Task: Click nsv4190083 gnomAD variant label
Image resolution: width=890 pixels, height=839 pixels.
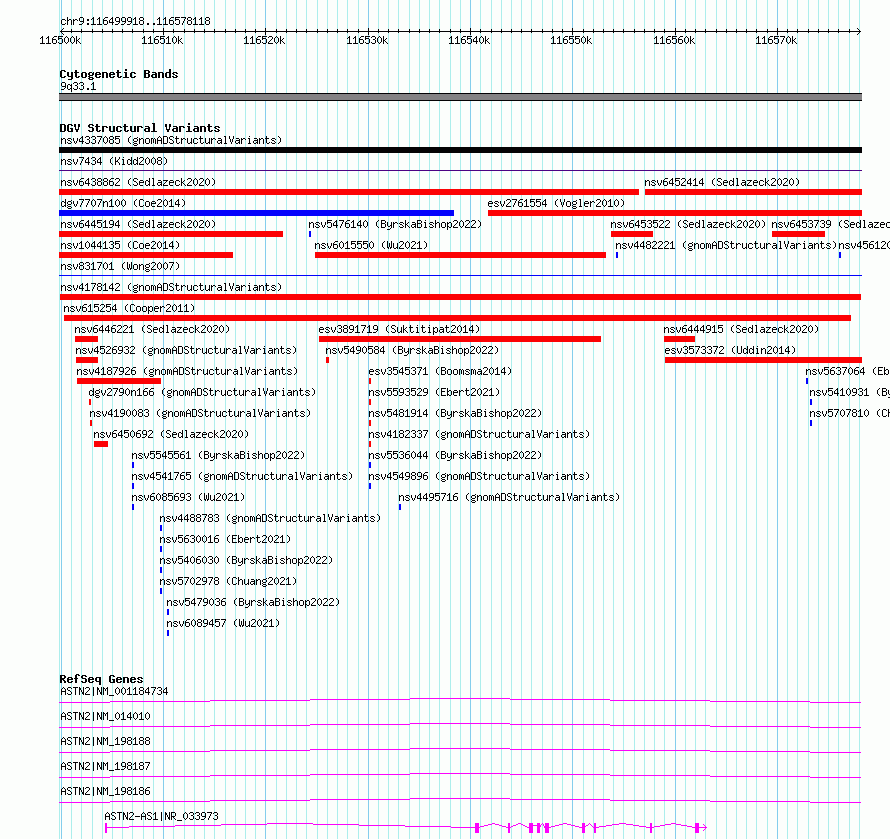Action: 200,413
